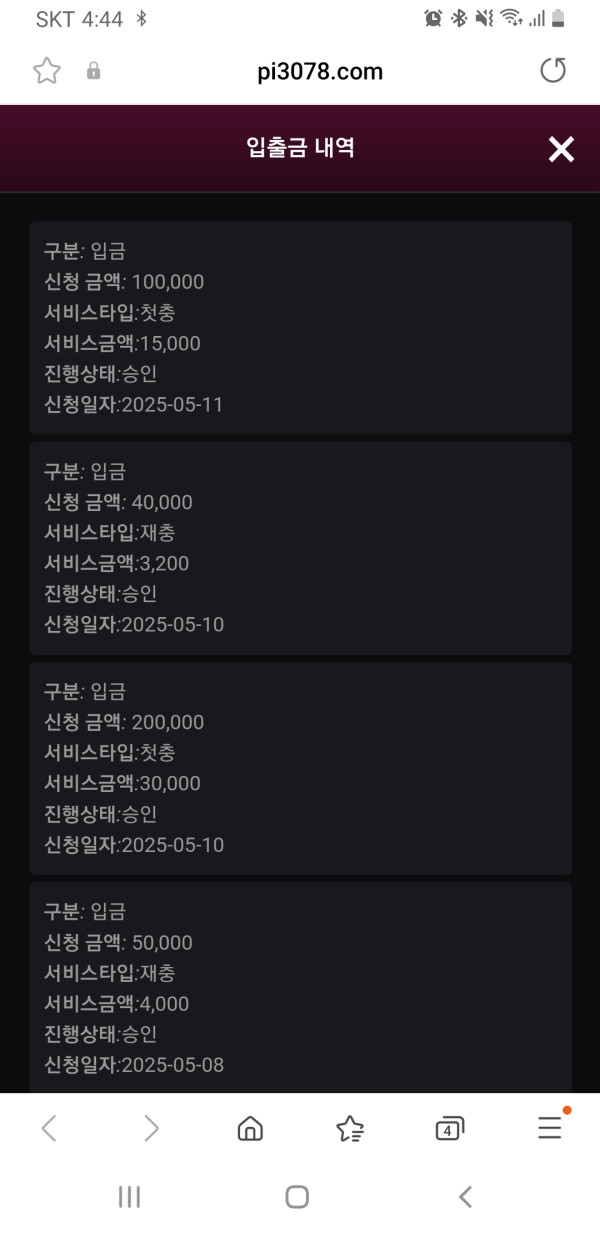
Task: Select the 50,000 deposit record card
Action: 300,987
